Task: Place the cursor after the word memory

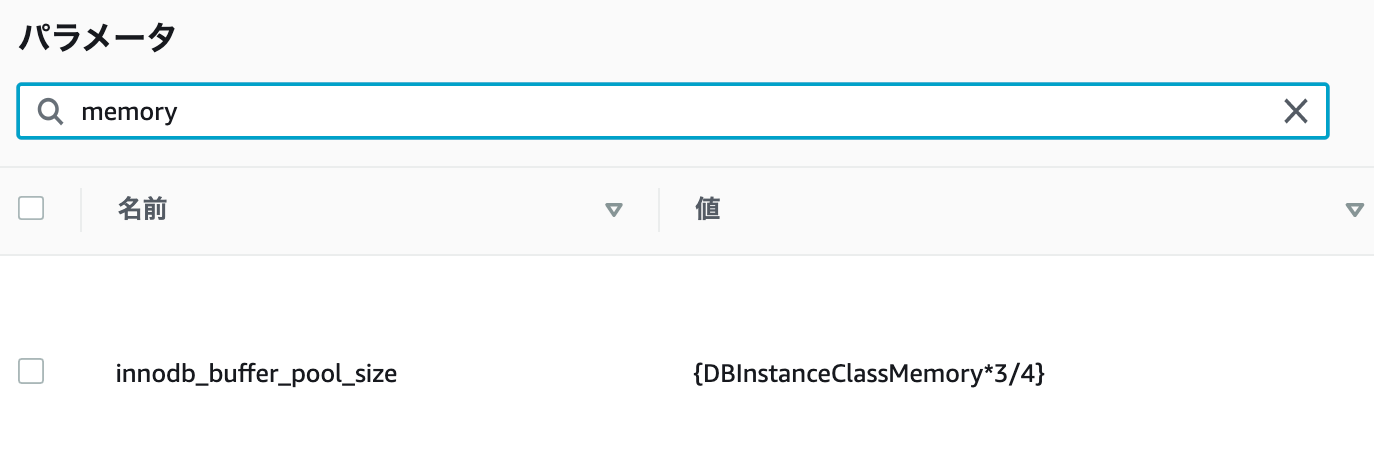Action: click(x=179, y=111)
